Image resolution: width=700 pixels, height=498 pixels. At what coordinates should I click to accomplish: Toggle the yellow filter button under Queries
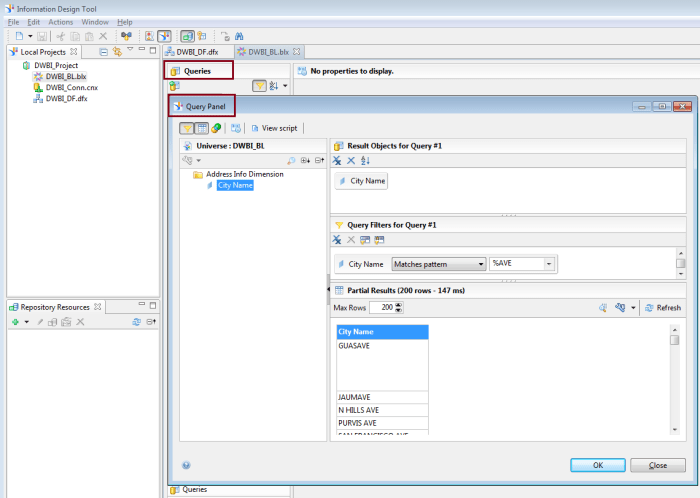[258, 86]
